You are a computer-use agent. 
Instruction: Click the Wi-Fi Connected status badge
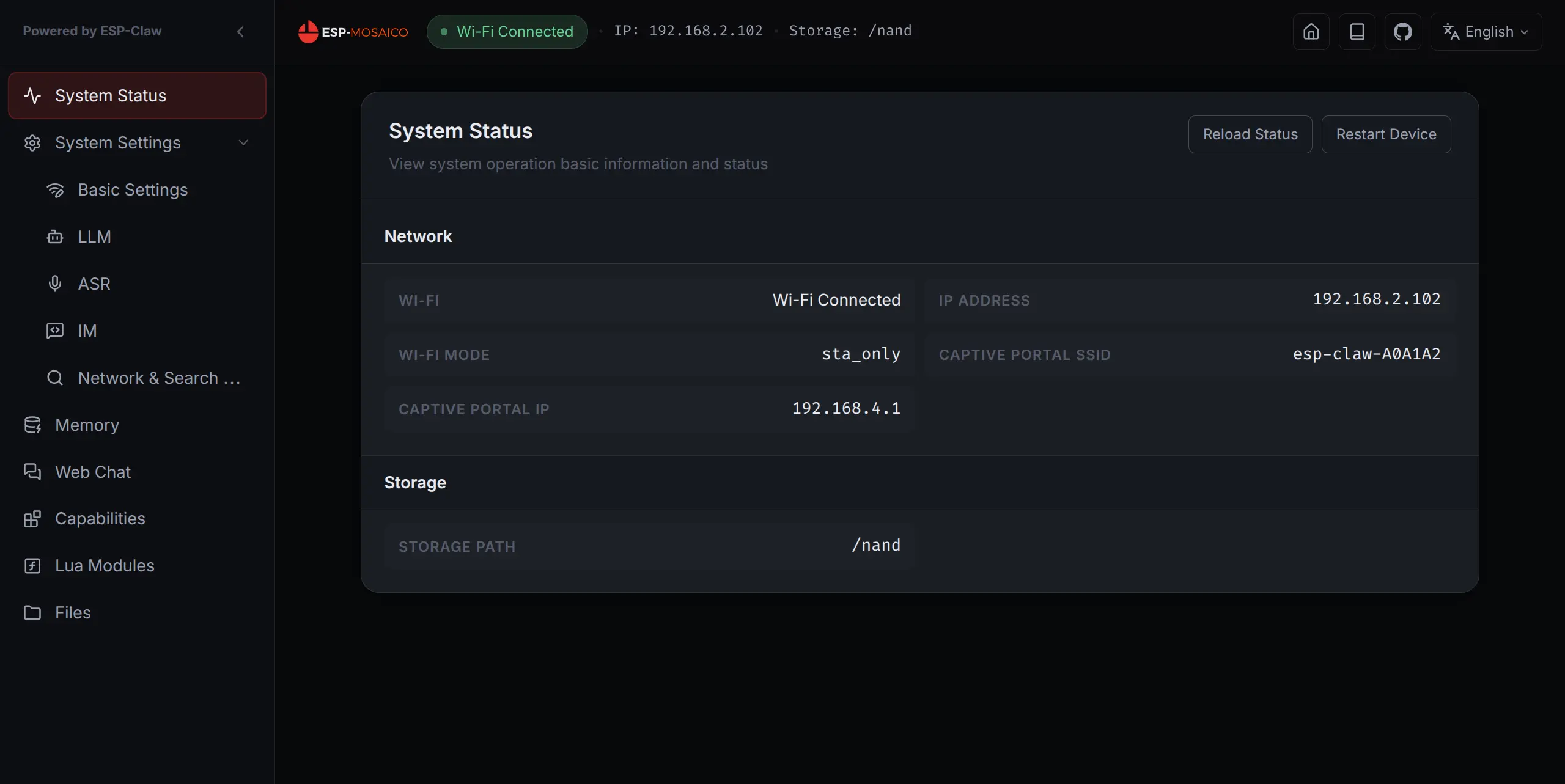click(507, 32)
